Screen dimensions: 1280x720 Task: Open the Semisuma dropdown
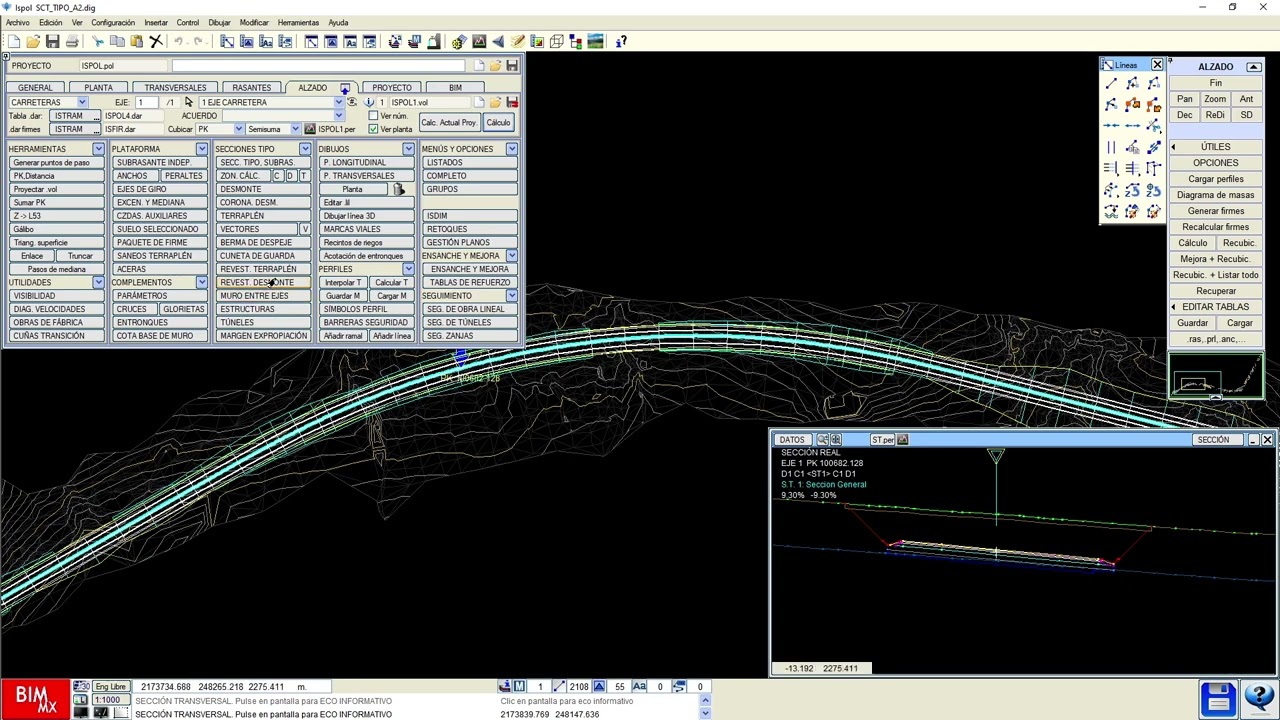(295, 129)
